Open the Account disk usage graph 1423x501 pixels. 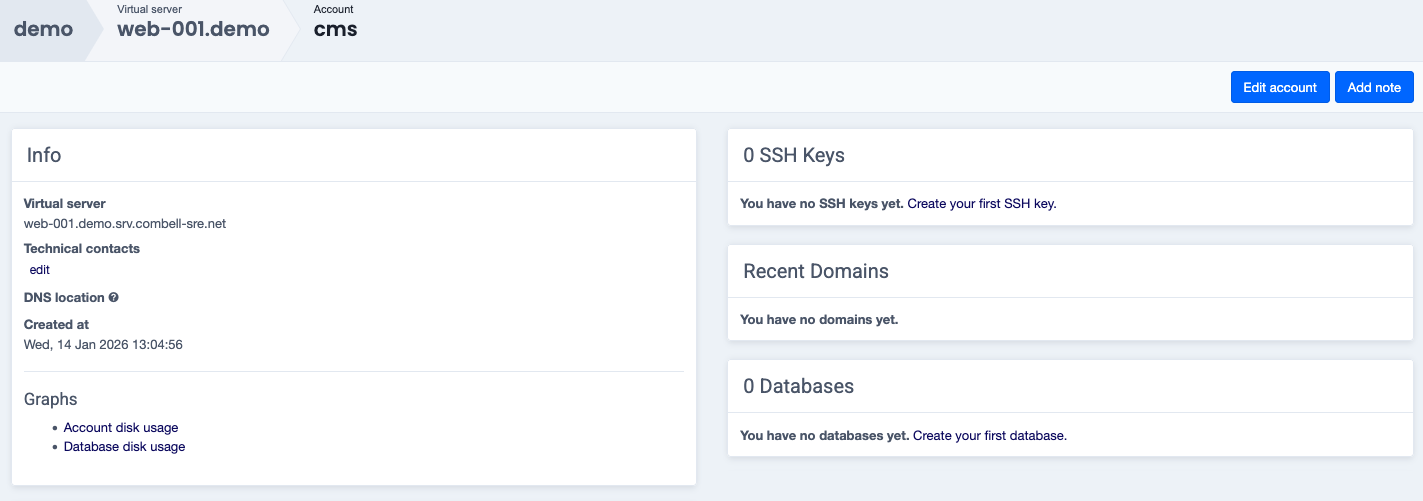pos(121,428)
